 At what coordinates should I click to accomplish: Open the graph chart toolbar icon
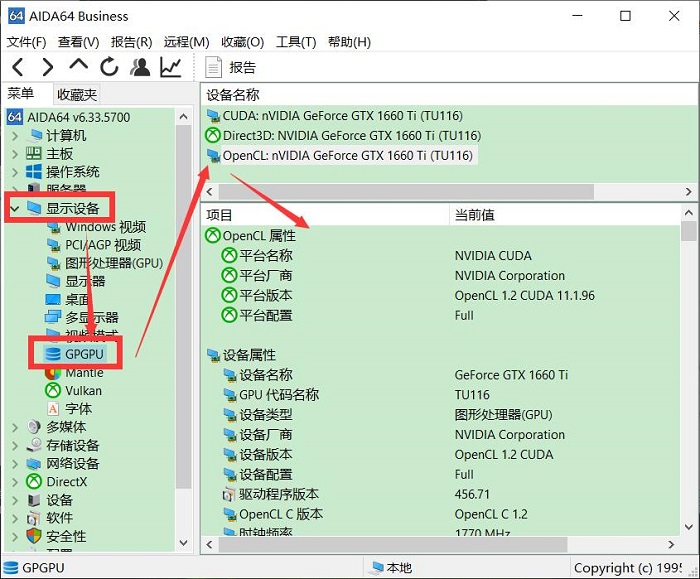[x=171, y=67]
